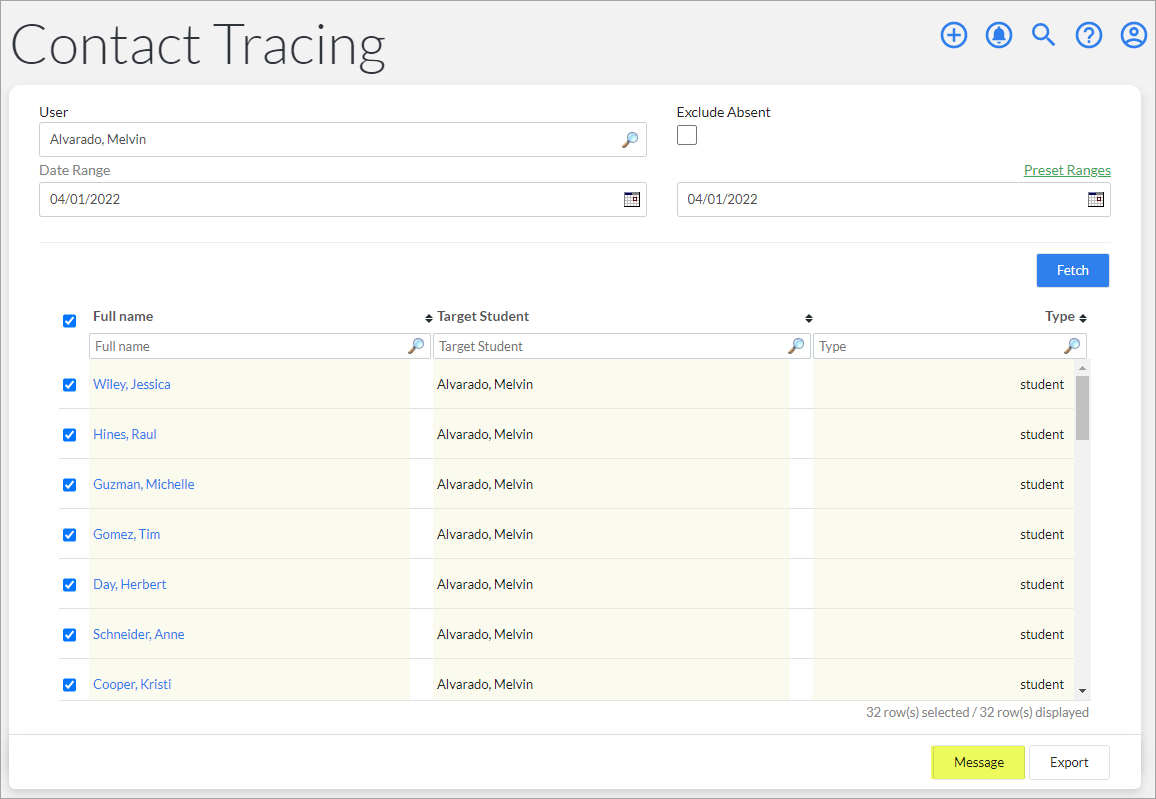Open the global search magnifier icon

click(1043, 35)
